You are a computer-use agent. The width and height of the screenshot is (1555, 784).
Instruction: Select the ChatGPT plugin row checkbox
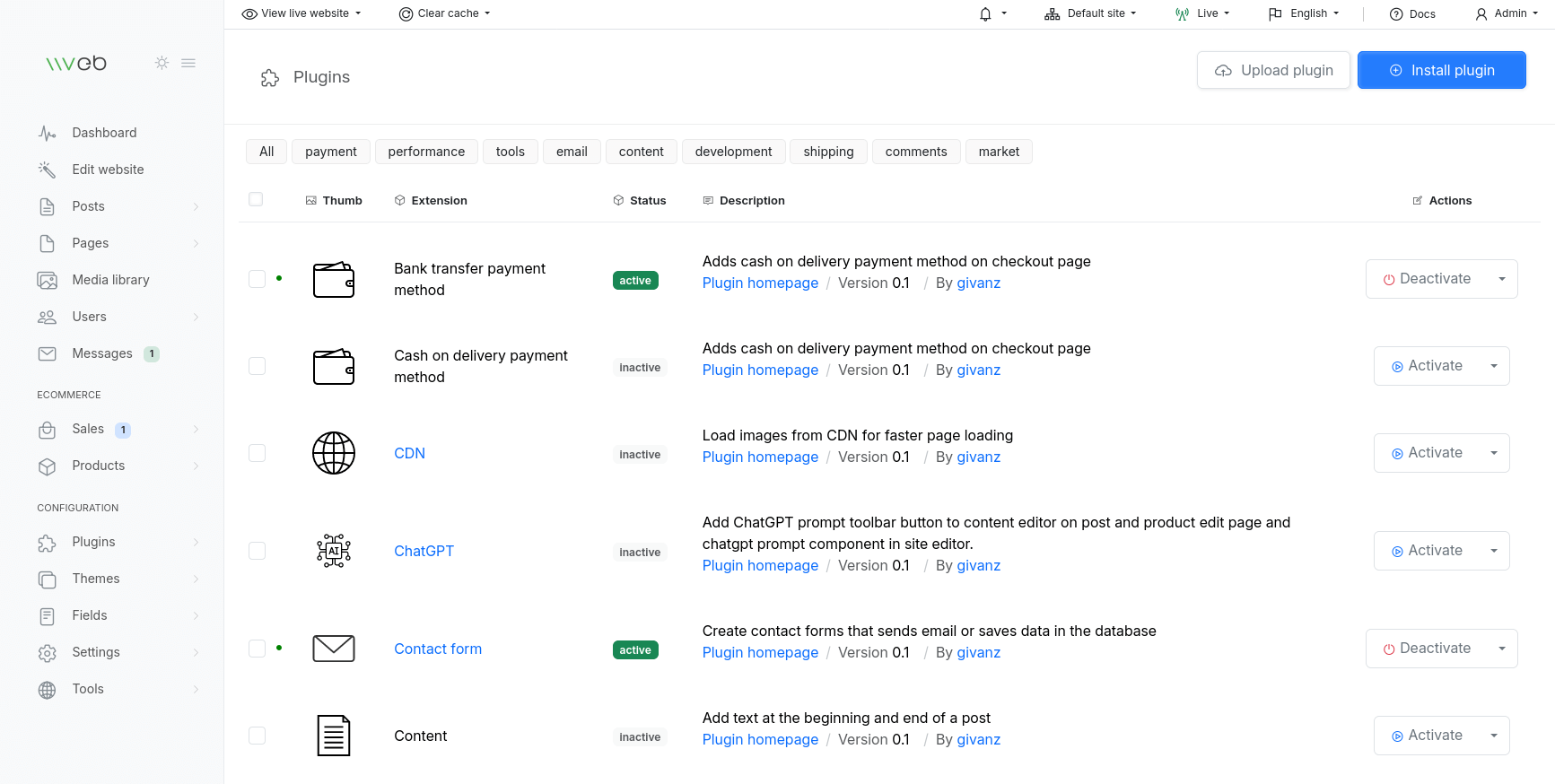(x=258, y=551)
